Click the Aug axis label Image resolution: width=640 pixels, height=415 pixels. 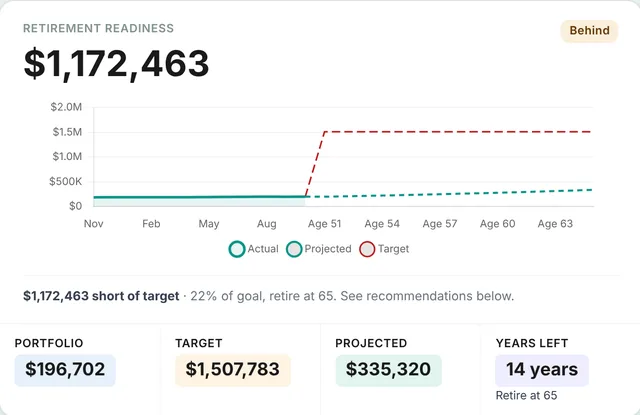[267, 224]
